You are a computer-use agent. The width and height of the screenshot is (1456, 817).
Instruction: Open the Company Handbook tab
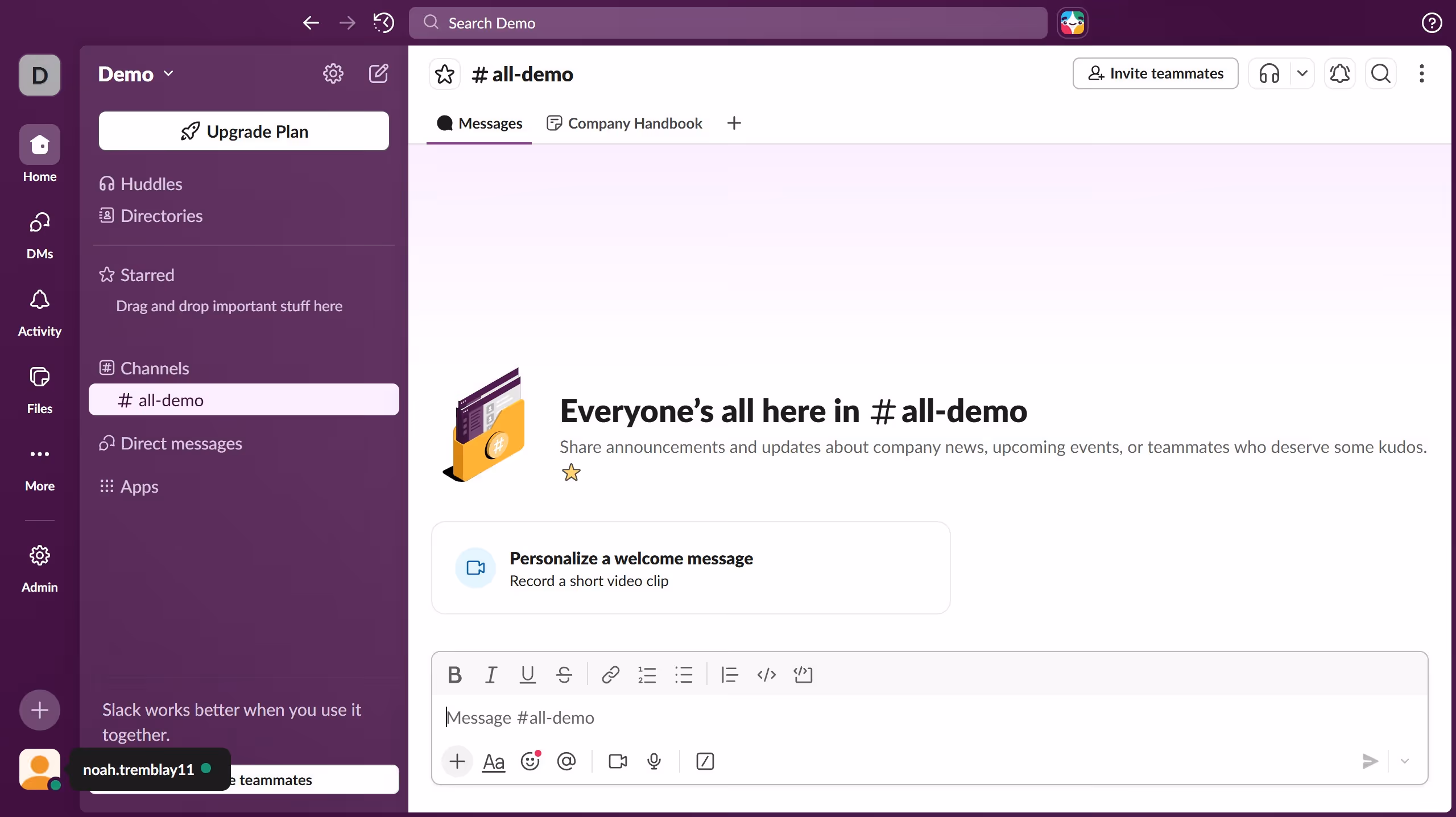pyautogui.click(x=624, y=123)
